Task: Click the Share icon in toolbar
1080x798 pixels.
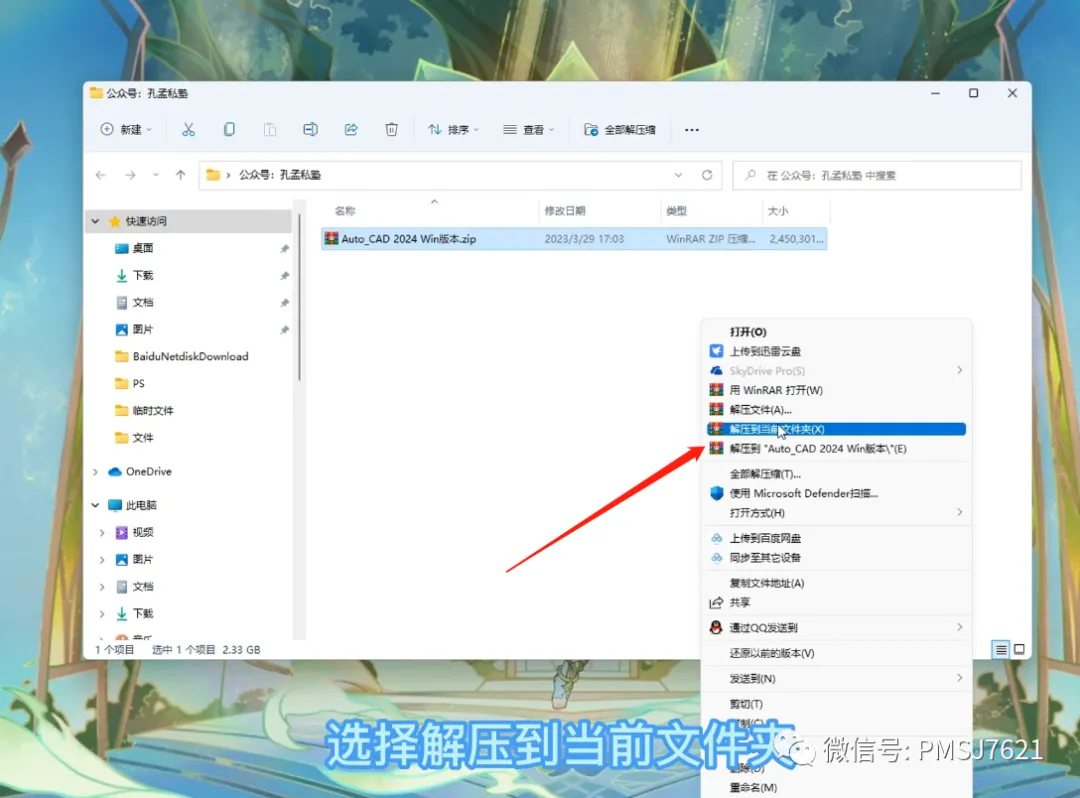Action: point(351,129)
